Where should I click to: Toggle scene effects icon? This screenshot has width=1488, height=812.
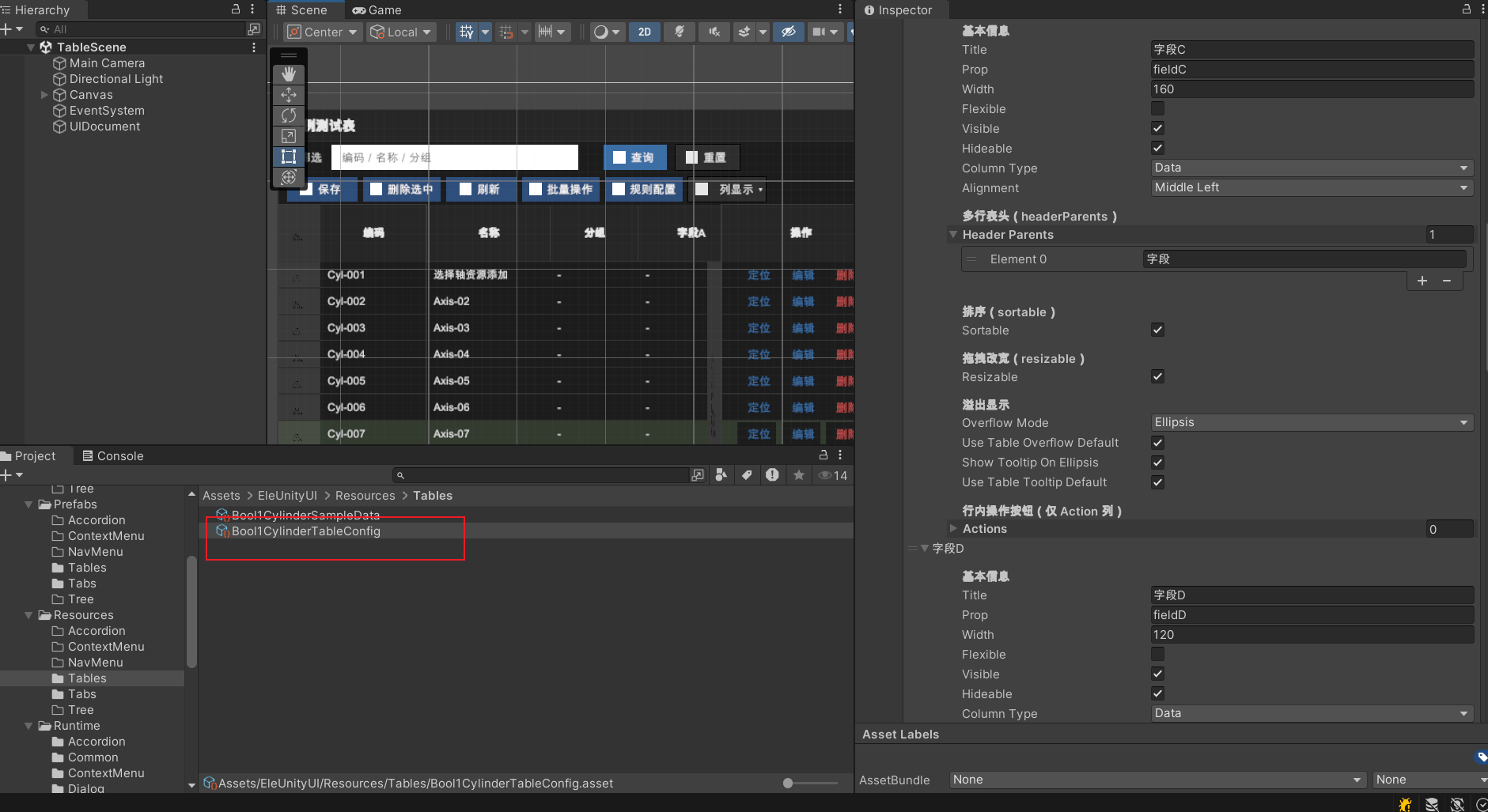[744, 32]
